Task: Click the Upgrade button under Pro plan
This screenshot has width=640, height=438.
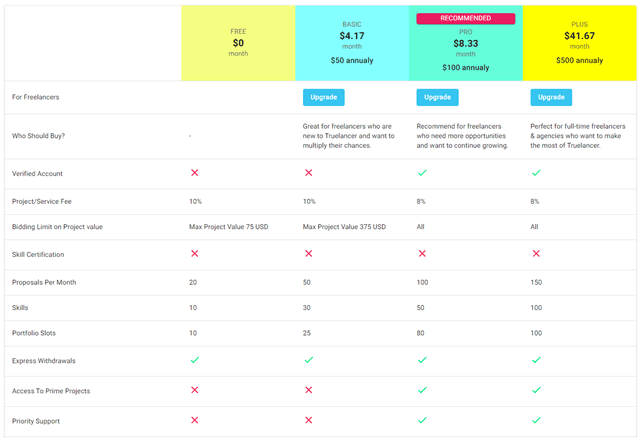Action: 437,97
